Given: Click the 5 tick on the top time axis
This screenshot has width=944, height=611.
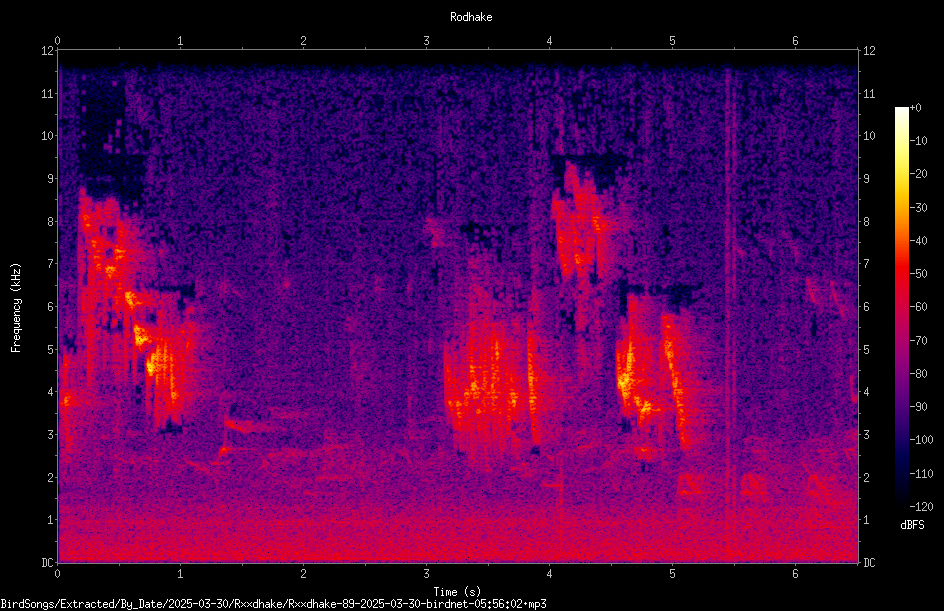Looking at the screenshot, I should tap(672, 41).
